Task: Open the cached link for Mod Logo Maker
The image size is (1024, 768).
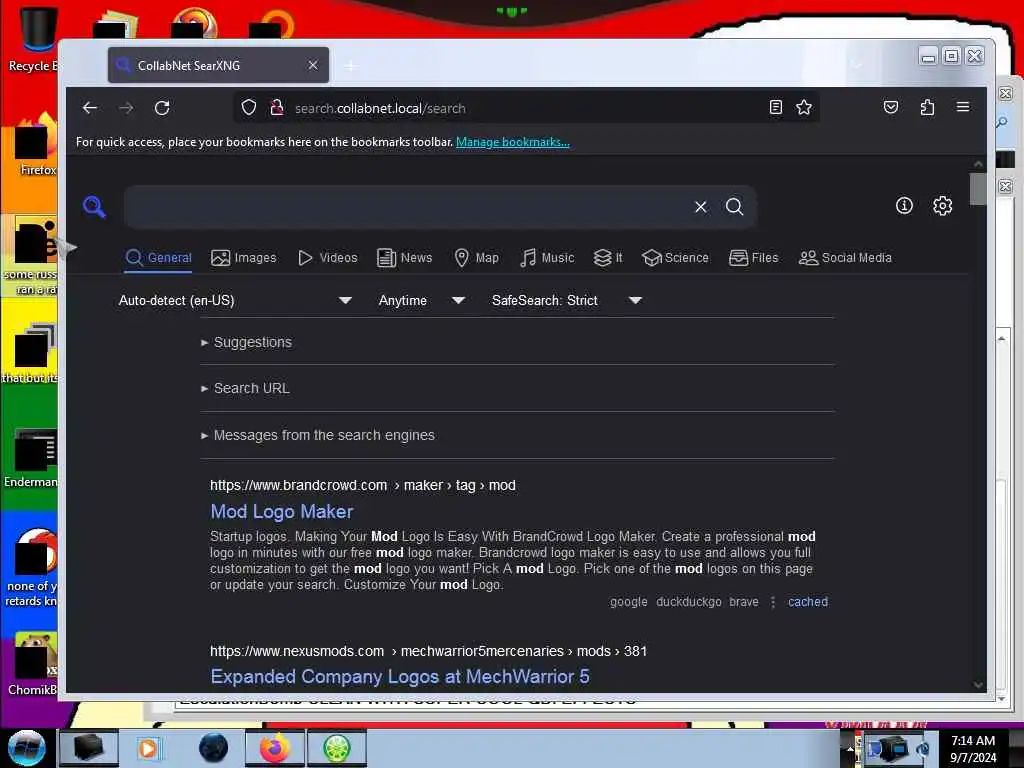Action: click(x=808, y=602)
